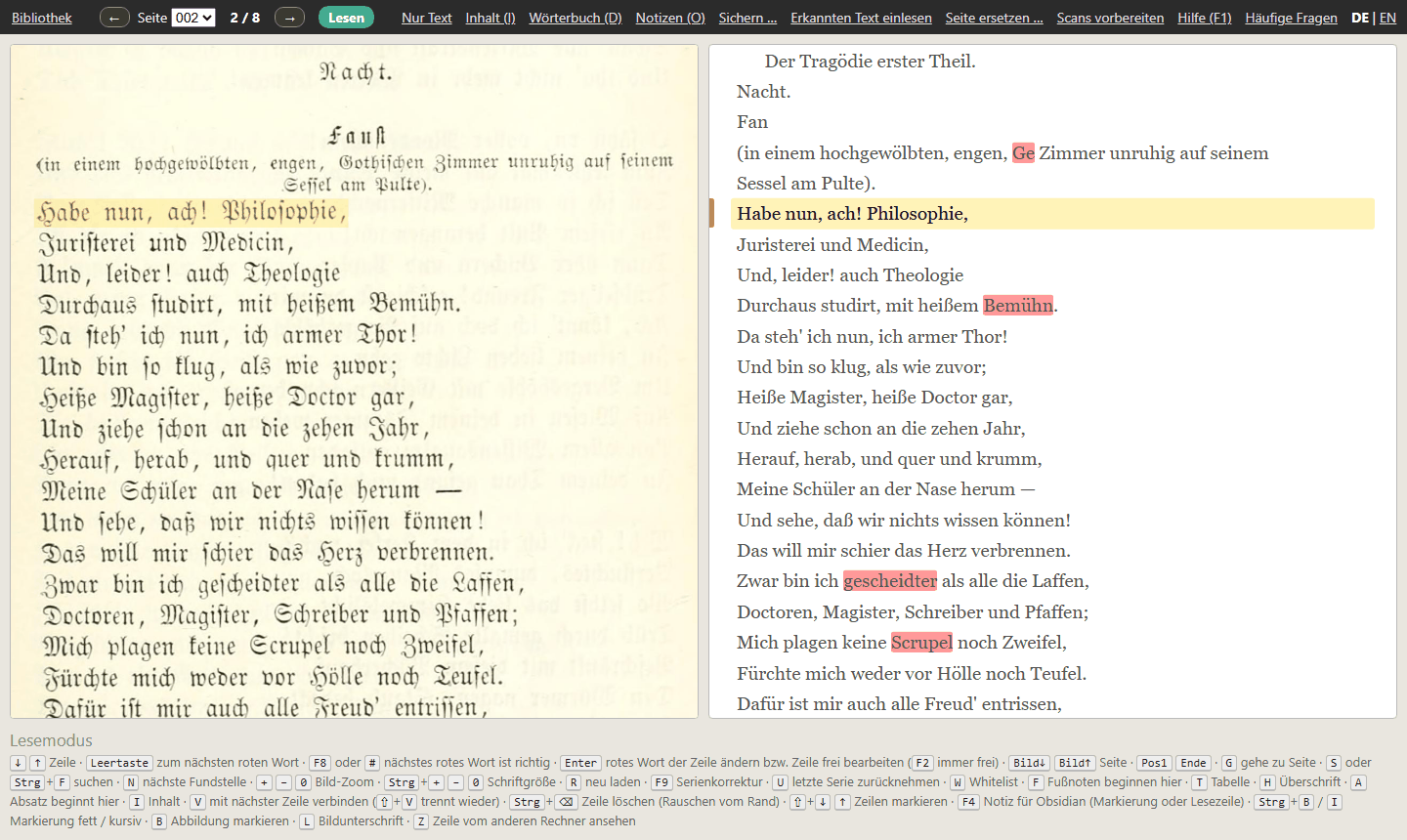This screenshot has width=1407, height=840.
Task: Open the Bibliothek link
Action: point(42,18)
